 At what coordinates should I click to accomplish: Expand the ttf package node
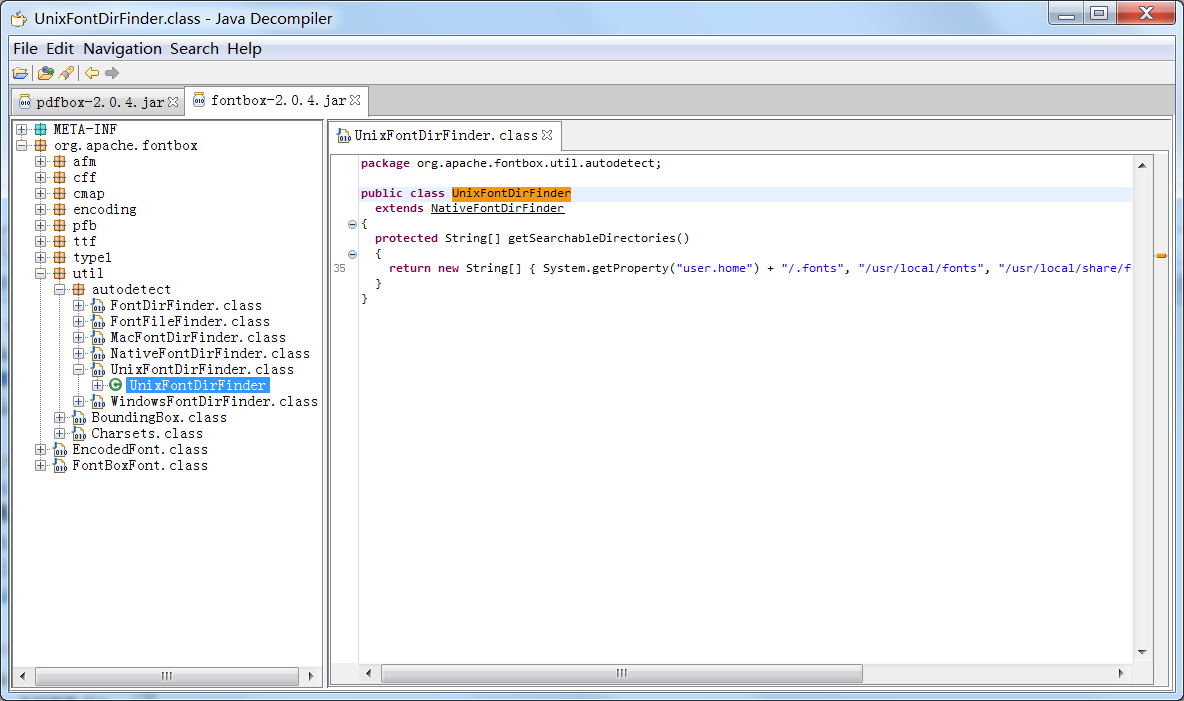(40, 241)
